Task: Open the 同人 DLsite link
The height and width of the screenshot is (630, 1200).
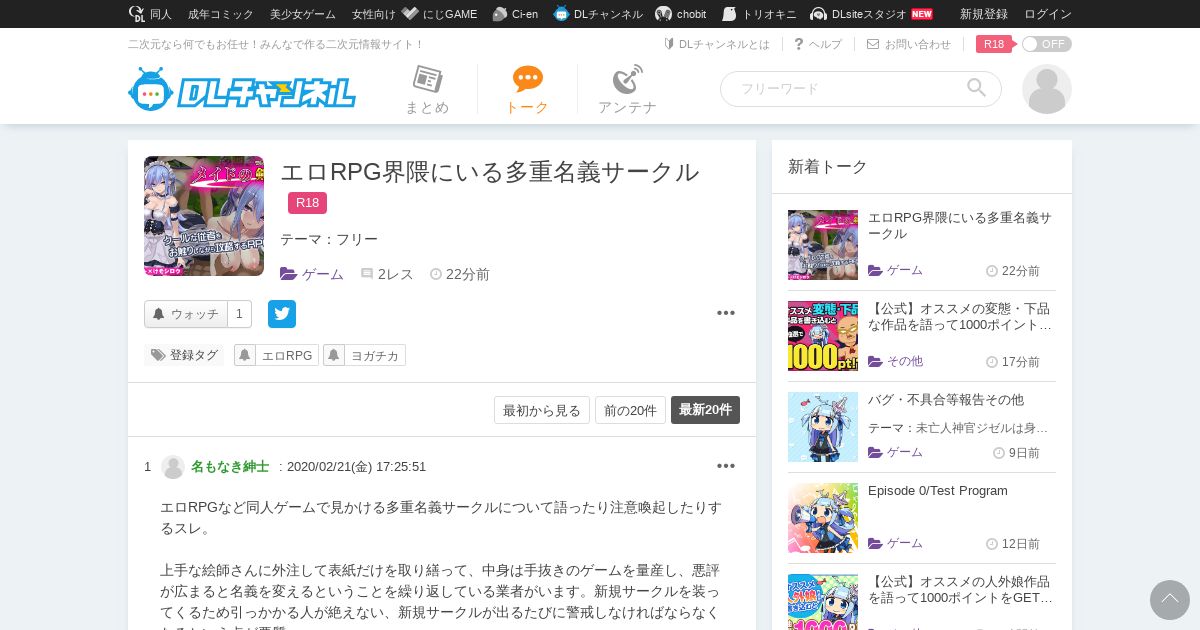Action: click(151, 14)
